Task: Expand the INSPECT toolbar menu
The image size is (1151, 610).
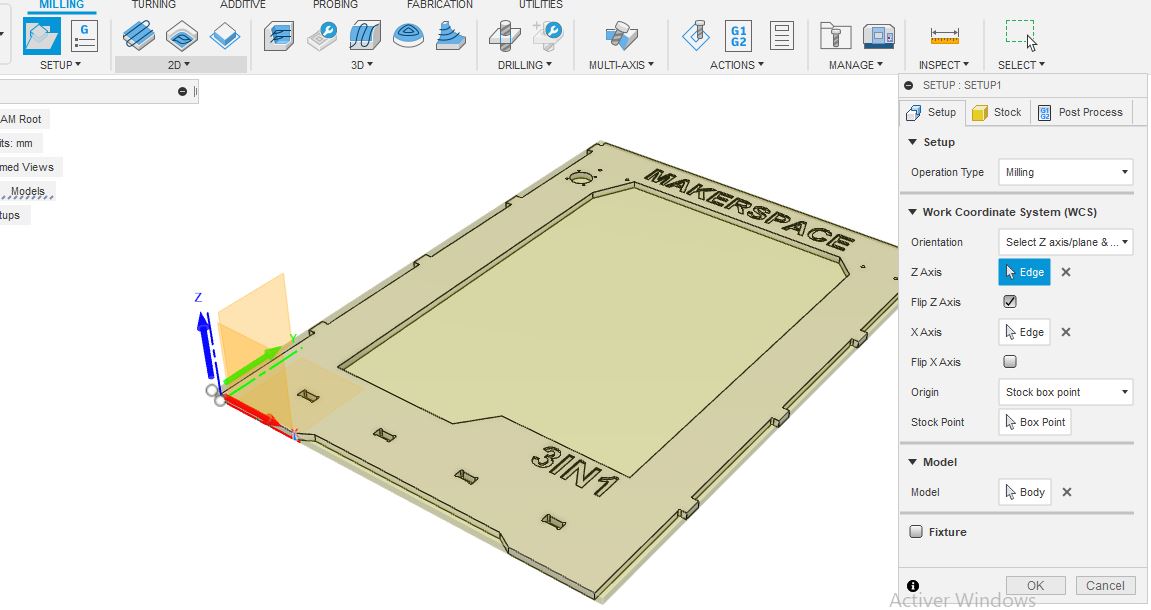Action: (944, 65)
